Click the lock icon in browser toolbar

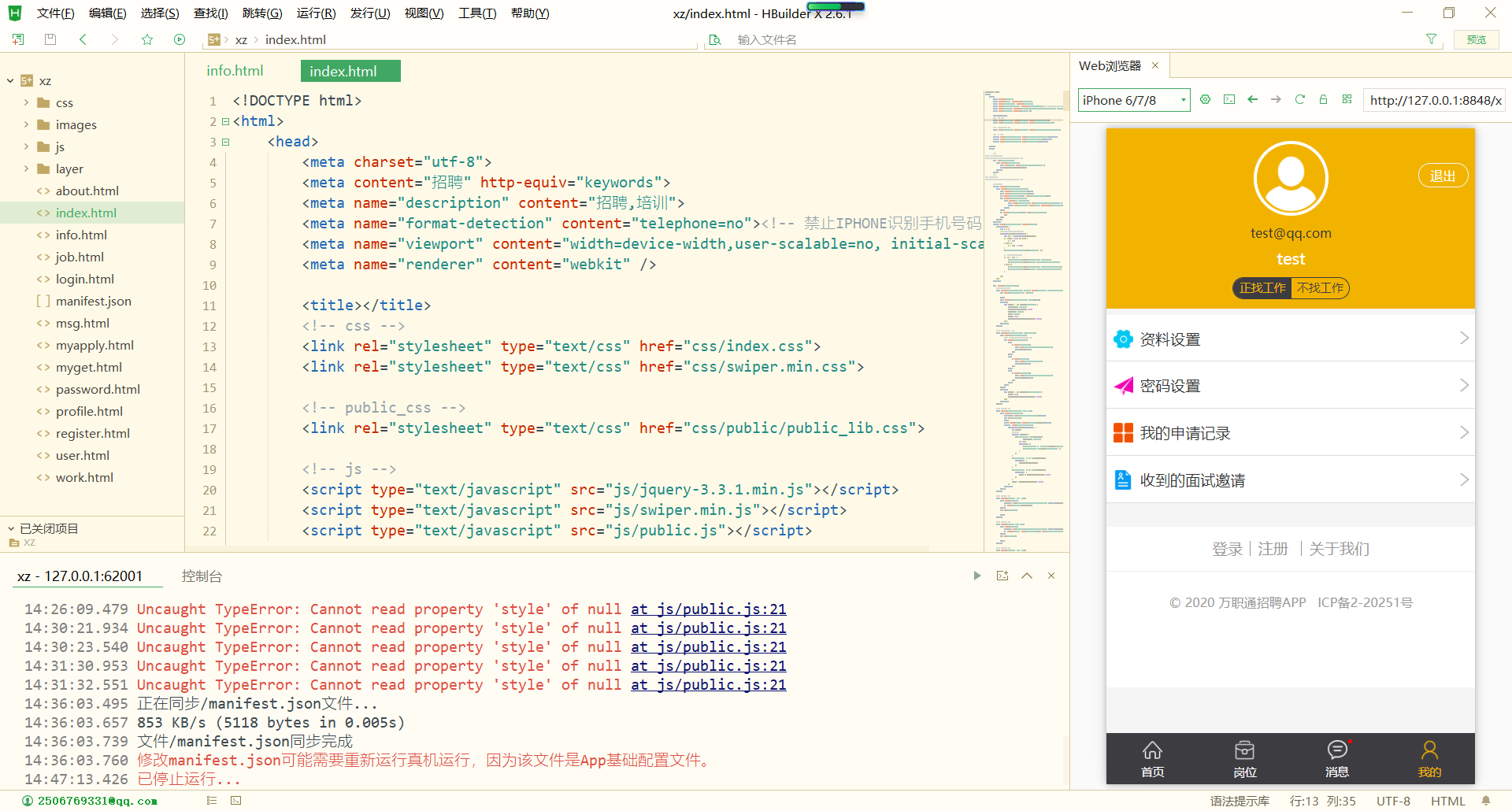point(1323,99)
